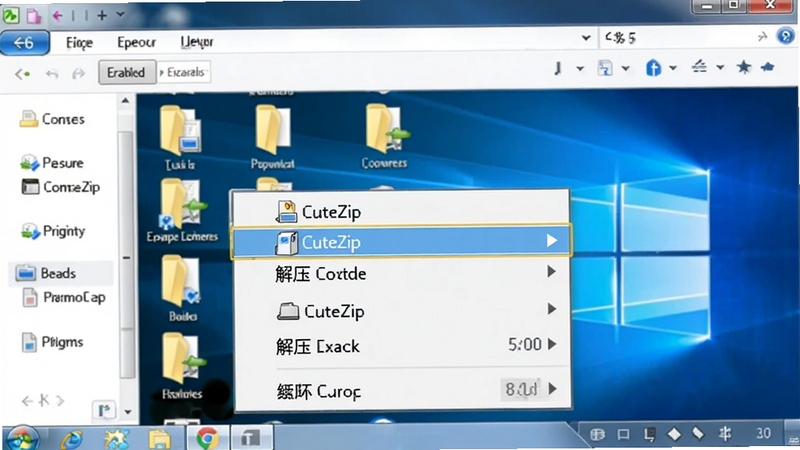Open dropdown next to pin icon

(580, 68)
